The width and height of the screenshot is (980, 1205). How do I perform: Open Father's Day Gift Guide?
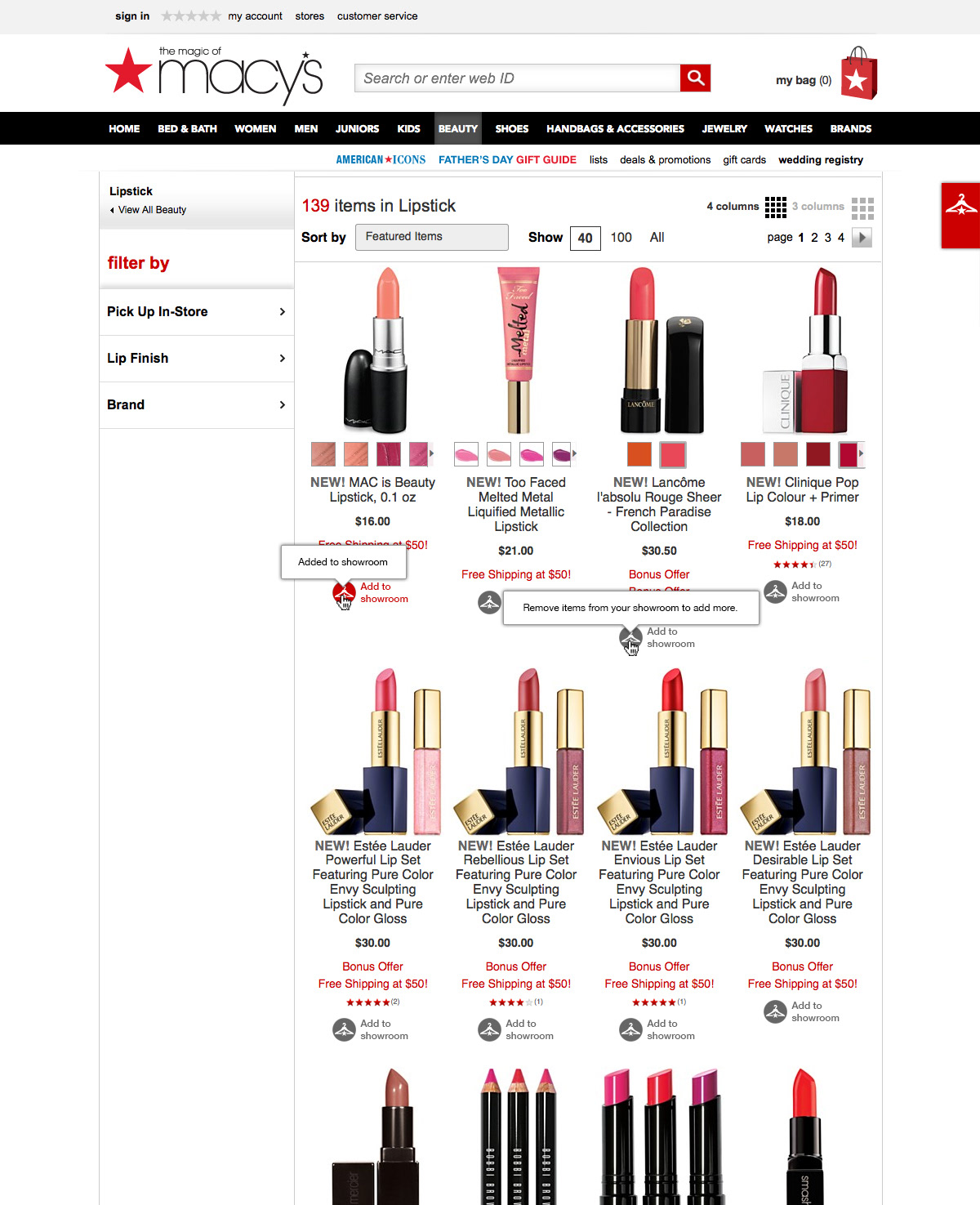click(x=507, y=159)
